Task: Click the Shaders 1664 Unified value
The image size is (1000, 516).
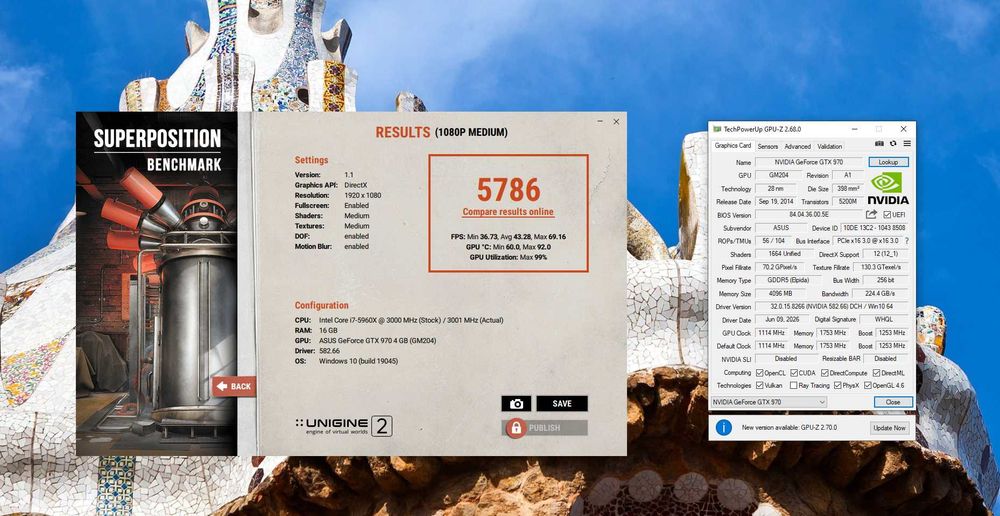Action: pos(784,254)
